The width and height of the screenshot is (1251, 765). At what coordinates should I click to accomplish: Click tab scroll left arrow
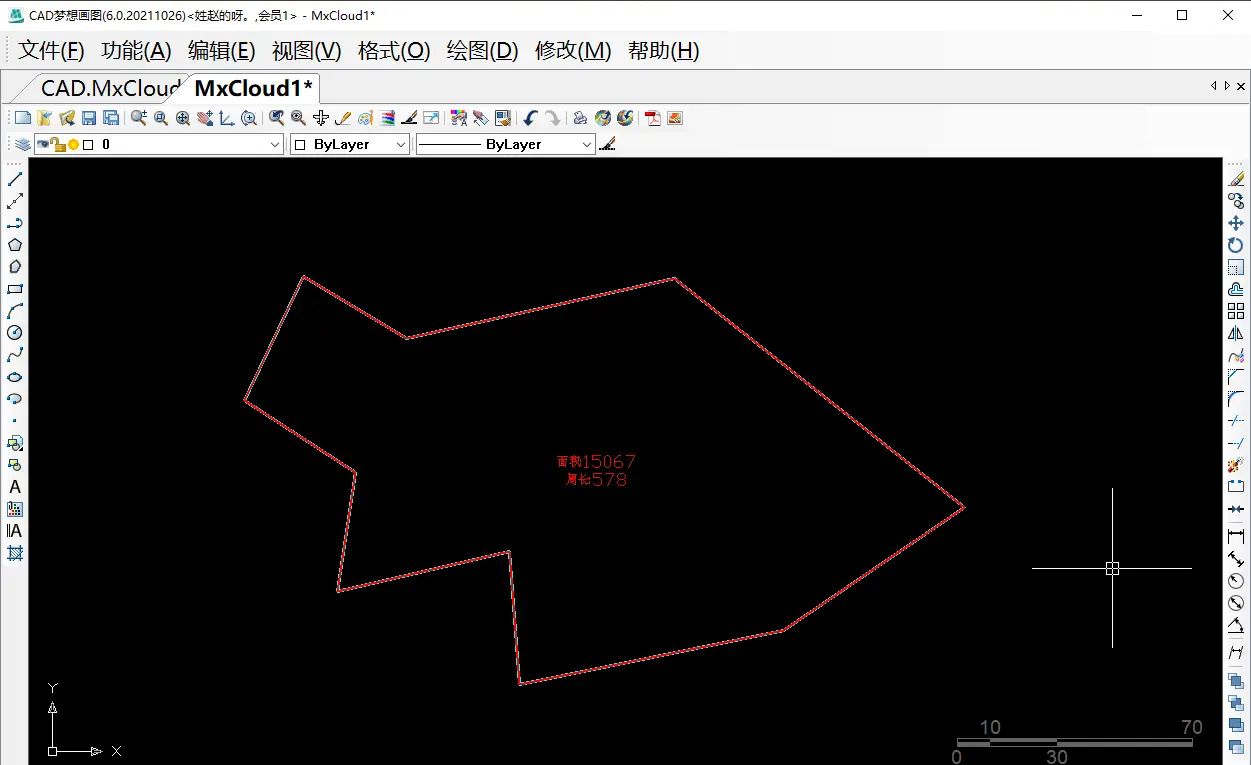pyautogui.click(x=1214, y=86)
